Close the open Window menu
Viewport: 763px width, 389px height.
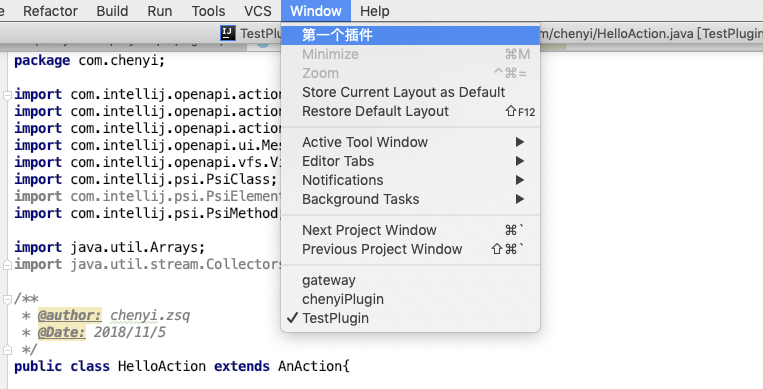click(316, 11)
